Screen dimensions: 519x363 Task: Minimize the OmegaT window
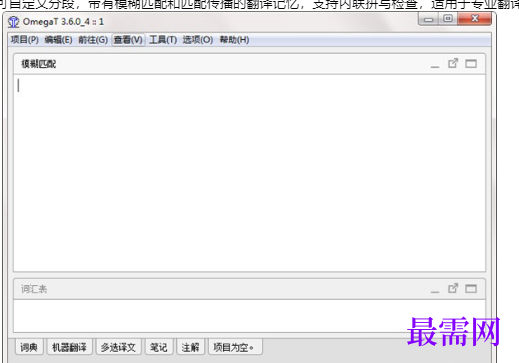(x=429, y=19)
